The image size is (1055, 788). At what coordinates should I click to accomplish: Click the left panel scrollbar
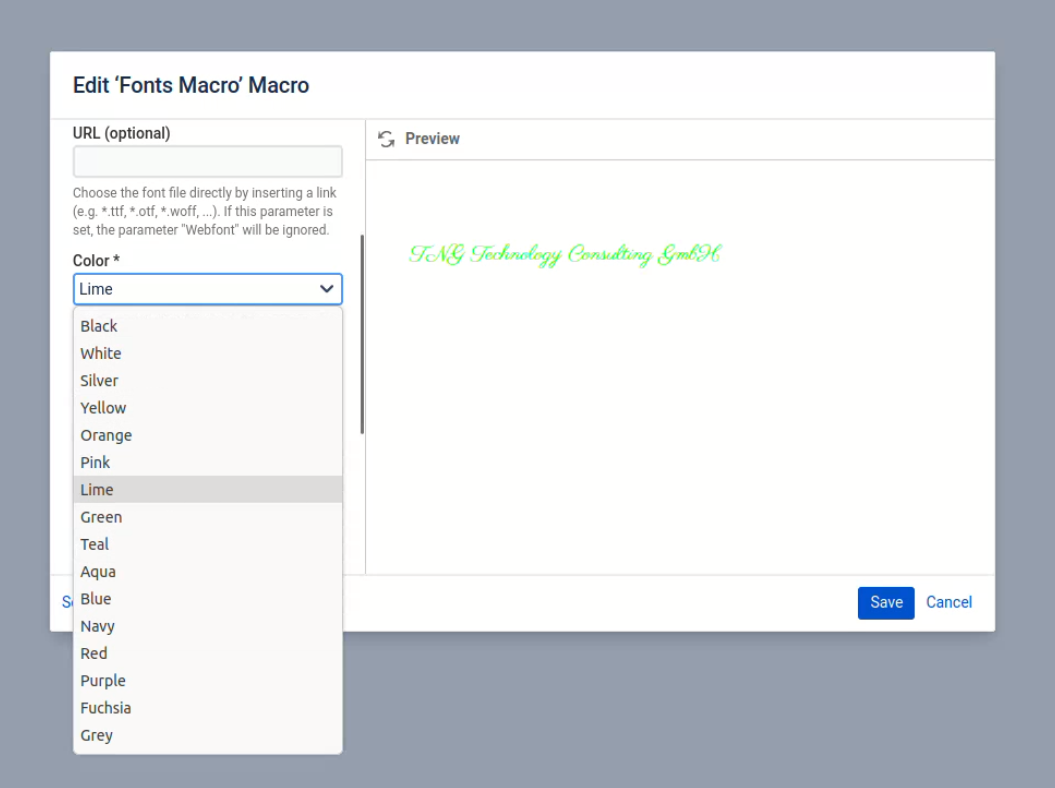point(361,330)
